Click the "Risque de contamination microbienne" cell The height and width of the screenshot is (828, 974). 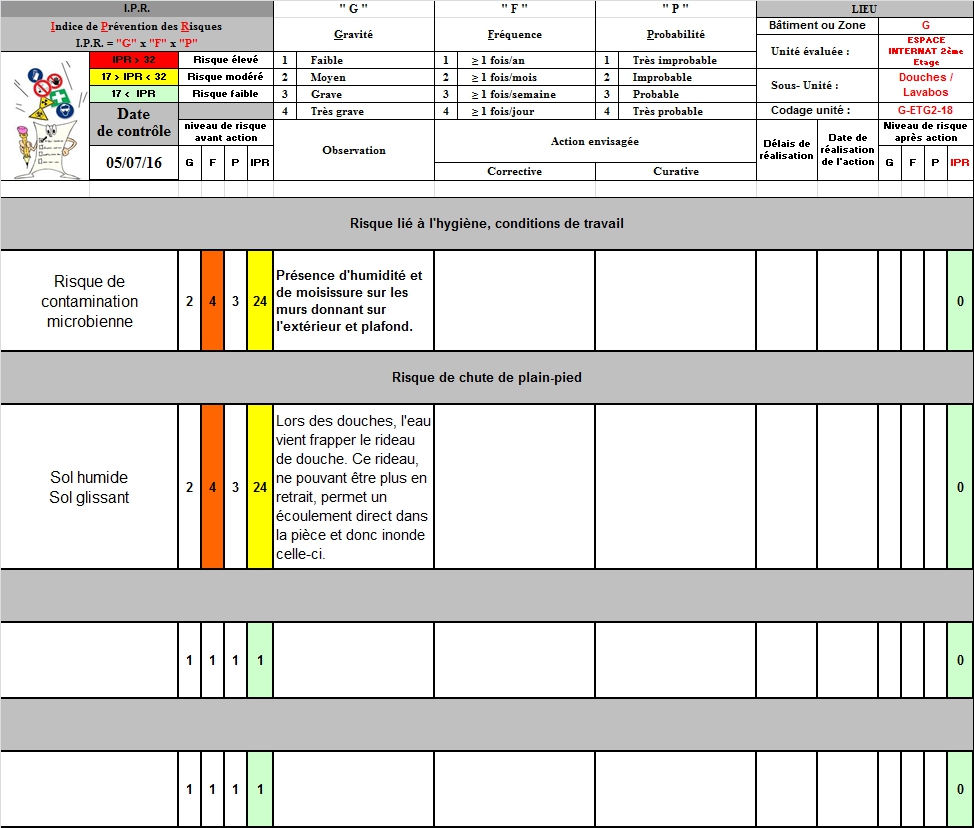click(x=89, y=301)
